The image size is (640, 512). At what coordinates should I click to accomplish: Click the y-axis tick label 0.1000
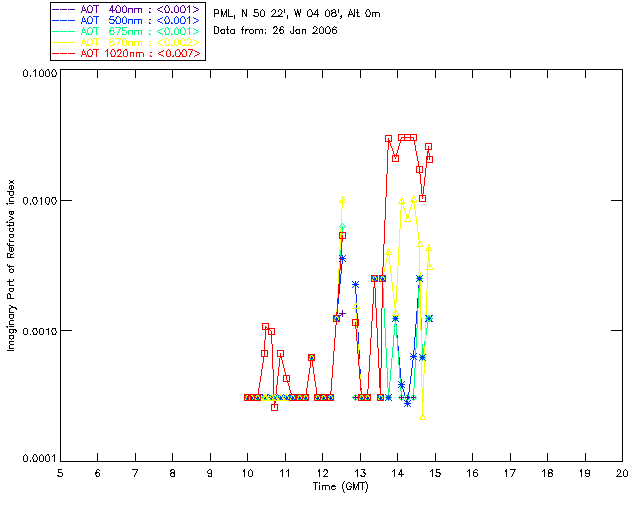point(40,73)
